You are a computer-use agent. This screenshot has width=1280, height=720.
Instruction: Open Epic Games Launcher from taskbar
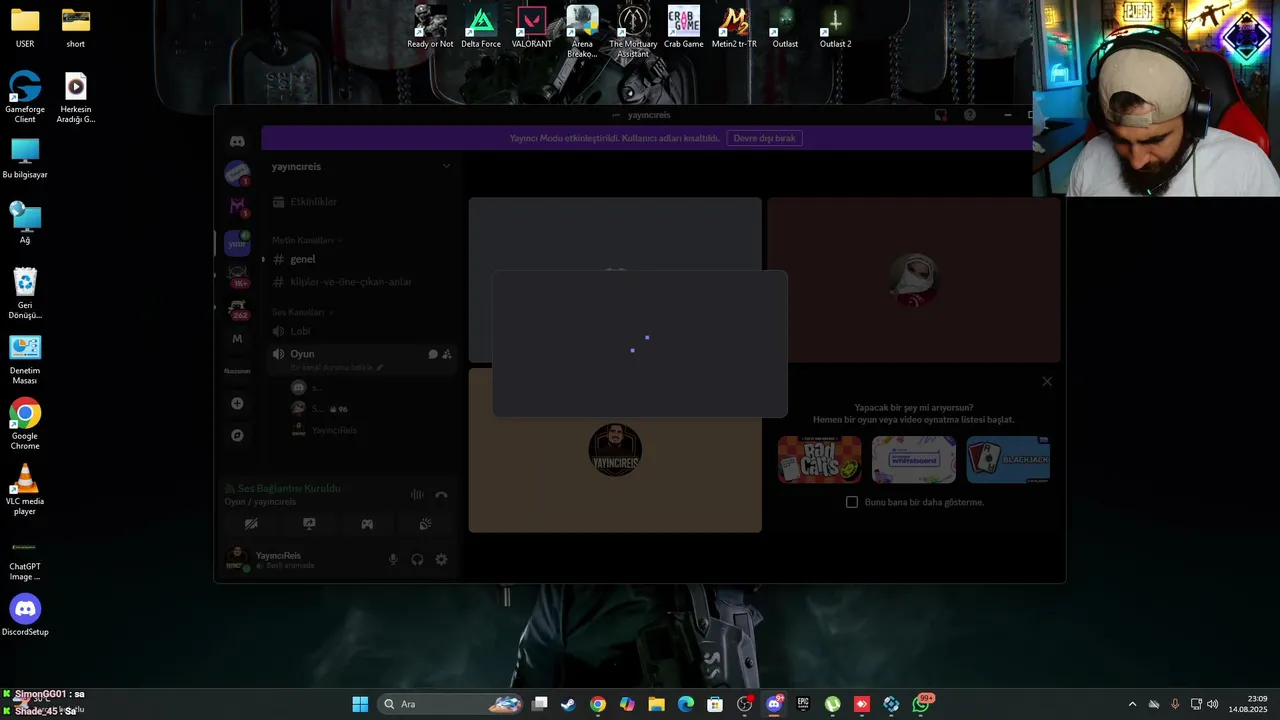click(x=803, y=704)
